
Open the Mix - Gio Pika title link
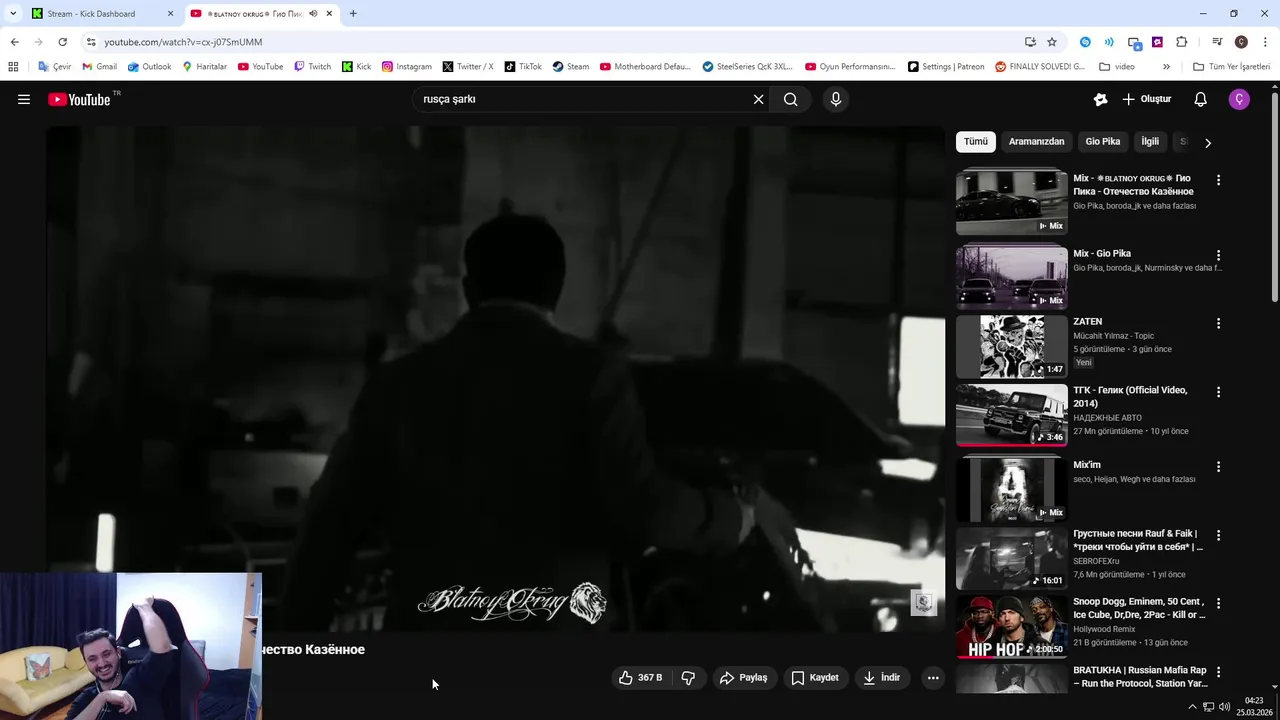point(1102,253)
